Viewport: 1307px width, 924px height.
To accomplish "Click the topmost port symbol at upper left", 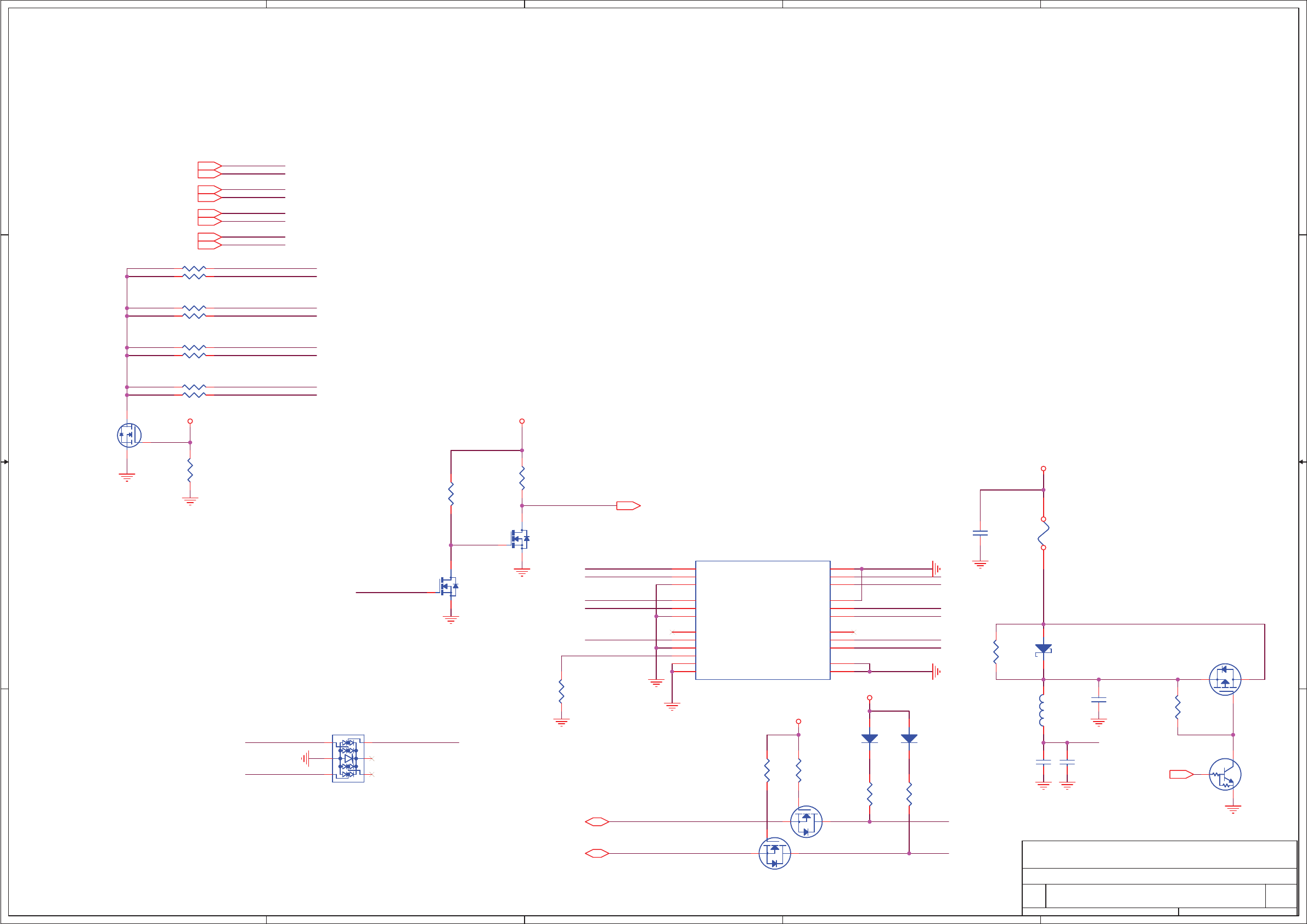I will [x=209, y=166].
